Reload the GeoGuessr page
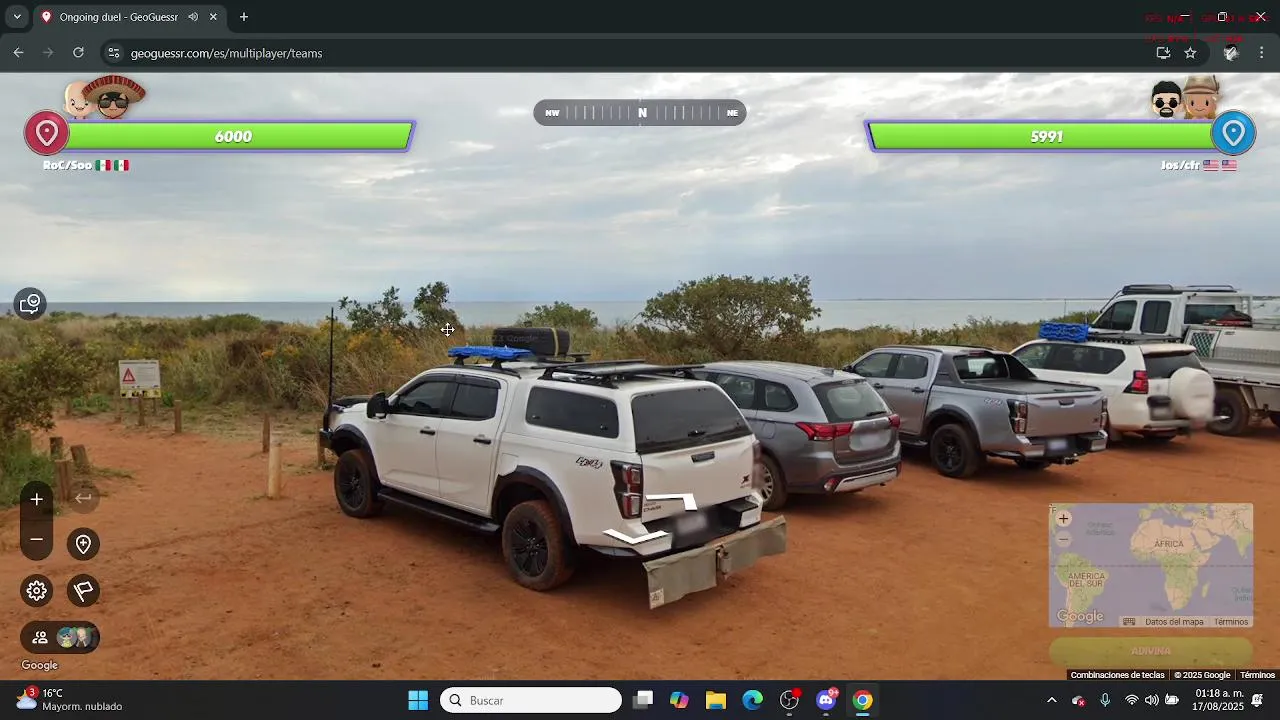The image size is (1280, 720). [78, 53]
